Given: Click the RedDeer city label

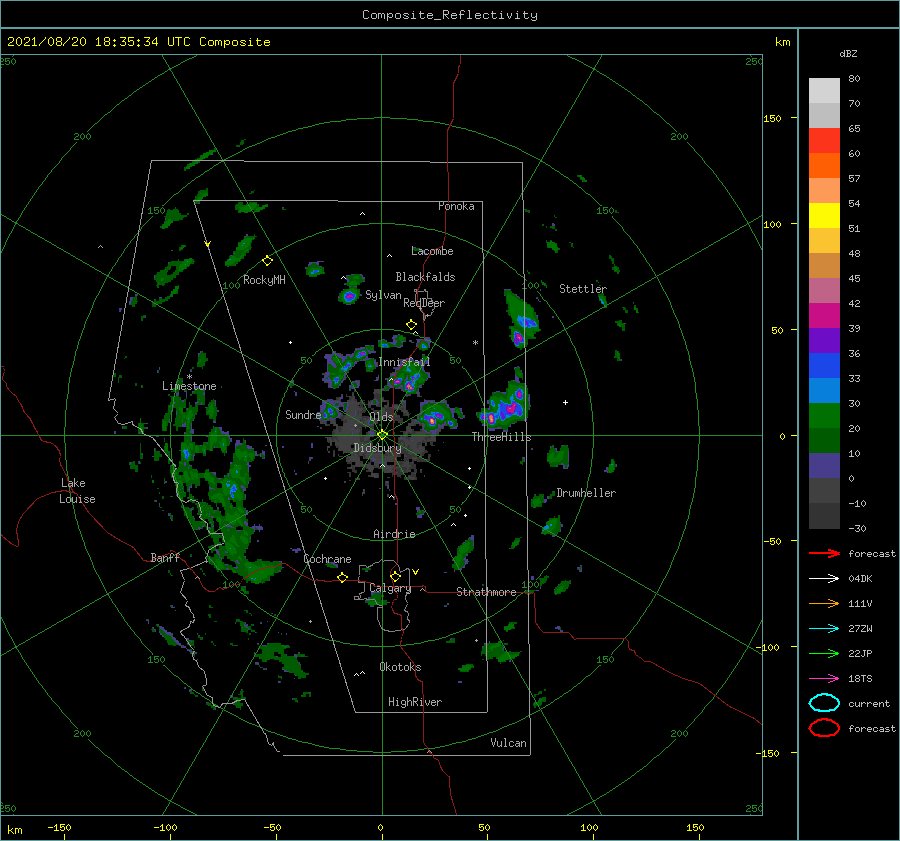Looking at the screenshot, I should [424, 303].
